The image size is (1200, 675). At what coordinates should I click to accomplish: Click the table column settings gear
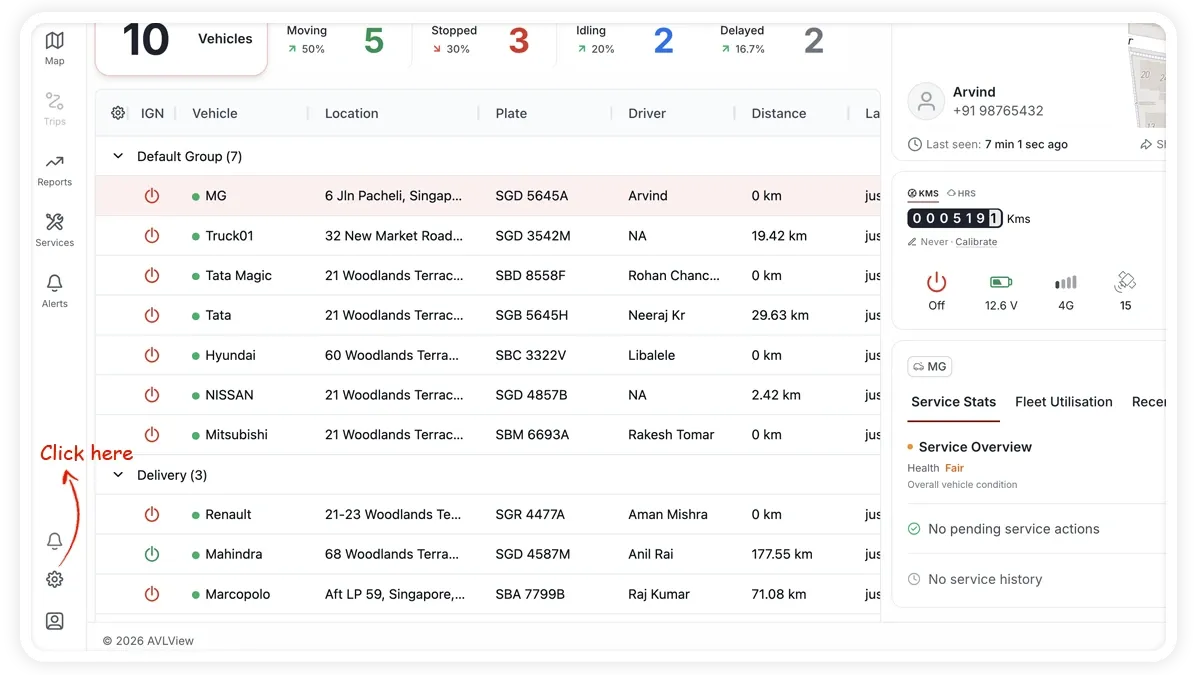[118, 113]
